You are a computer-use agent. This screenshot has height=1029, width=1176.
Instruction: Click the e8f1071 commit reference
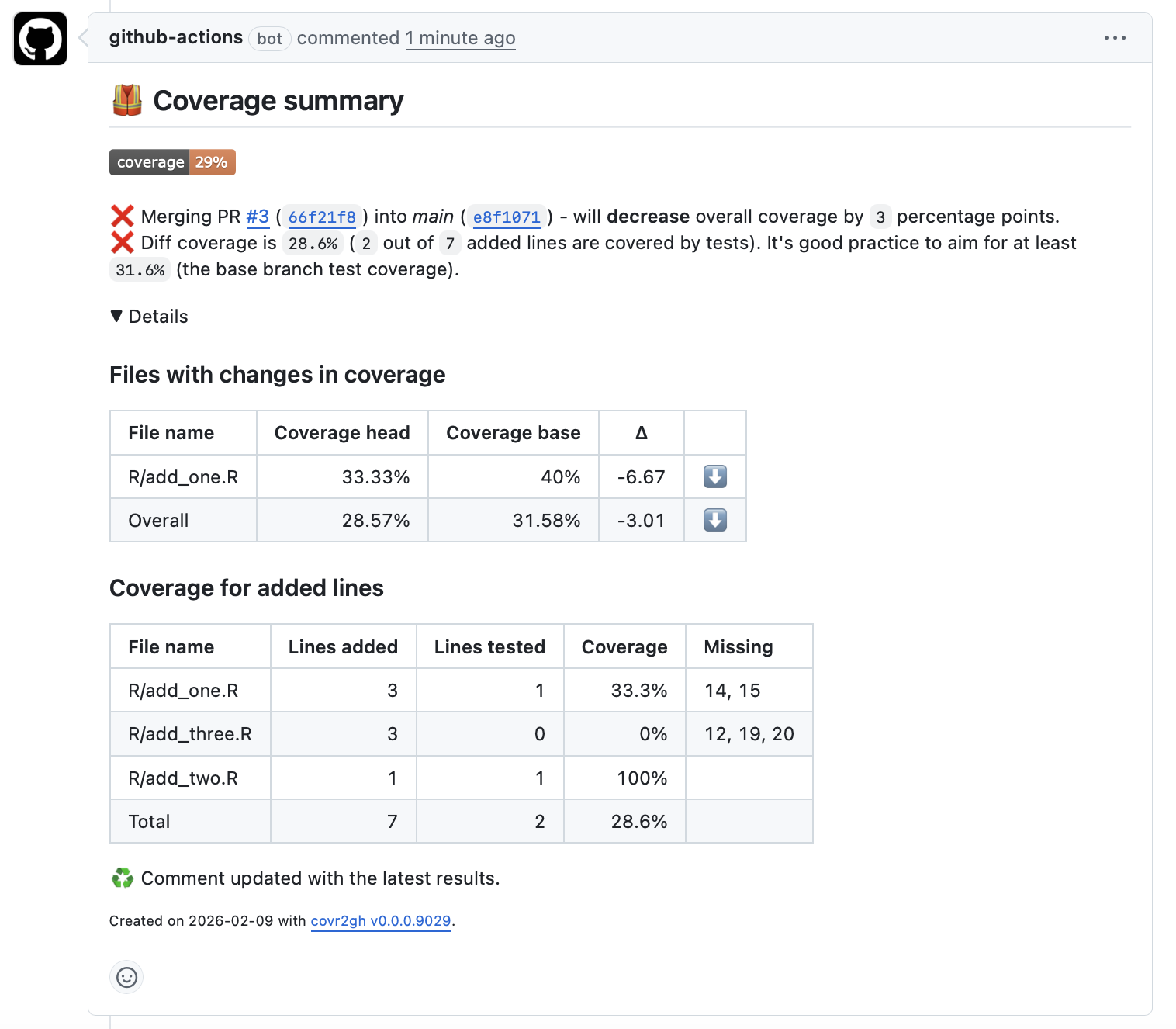click(x=506, y=217)
